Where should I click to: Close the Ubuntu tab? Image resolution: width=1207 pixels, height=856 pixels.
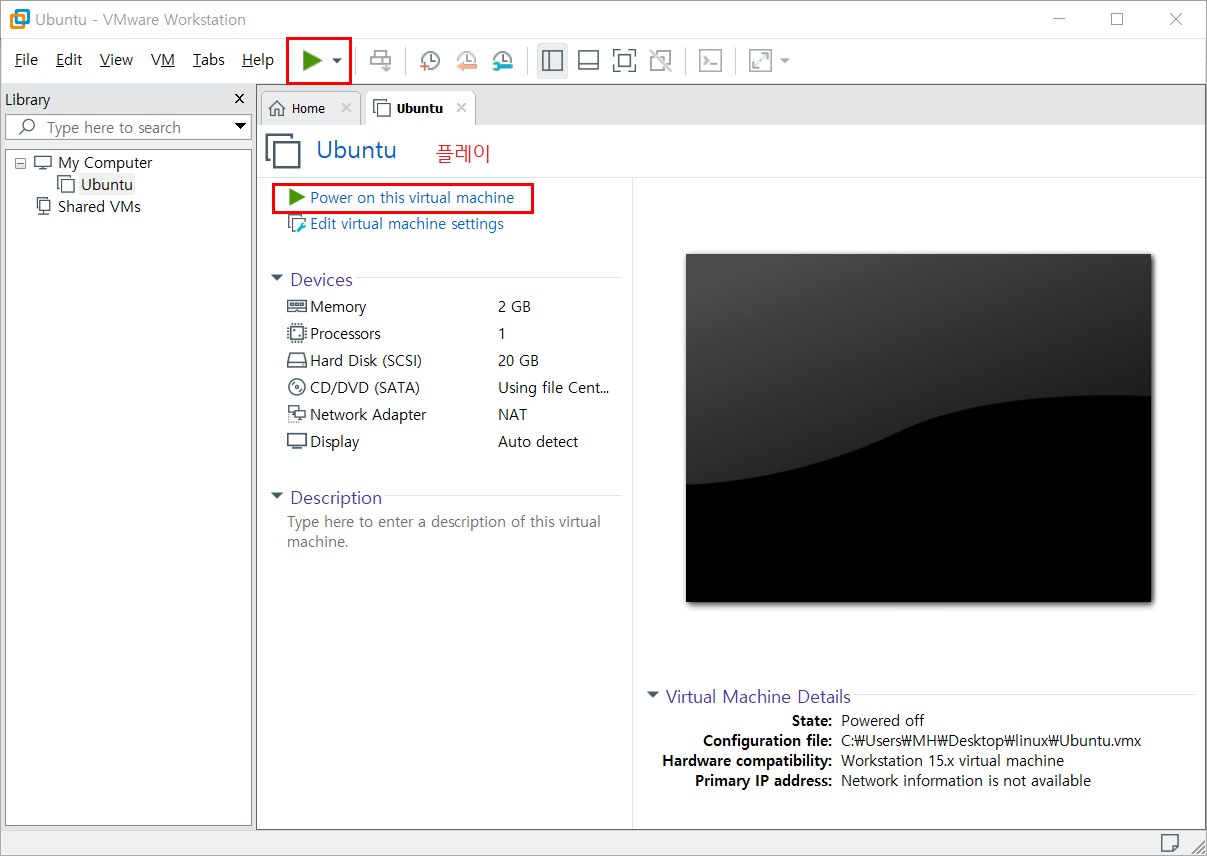[x=461, y=108]
